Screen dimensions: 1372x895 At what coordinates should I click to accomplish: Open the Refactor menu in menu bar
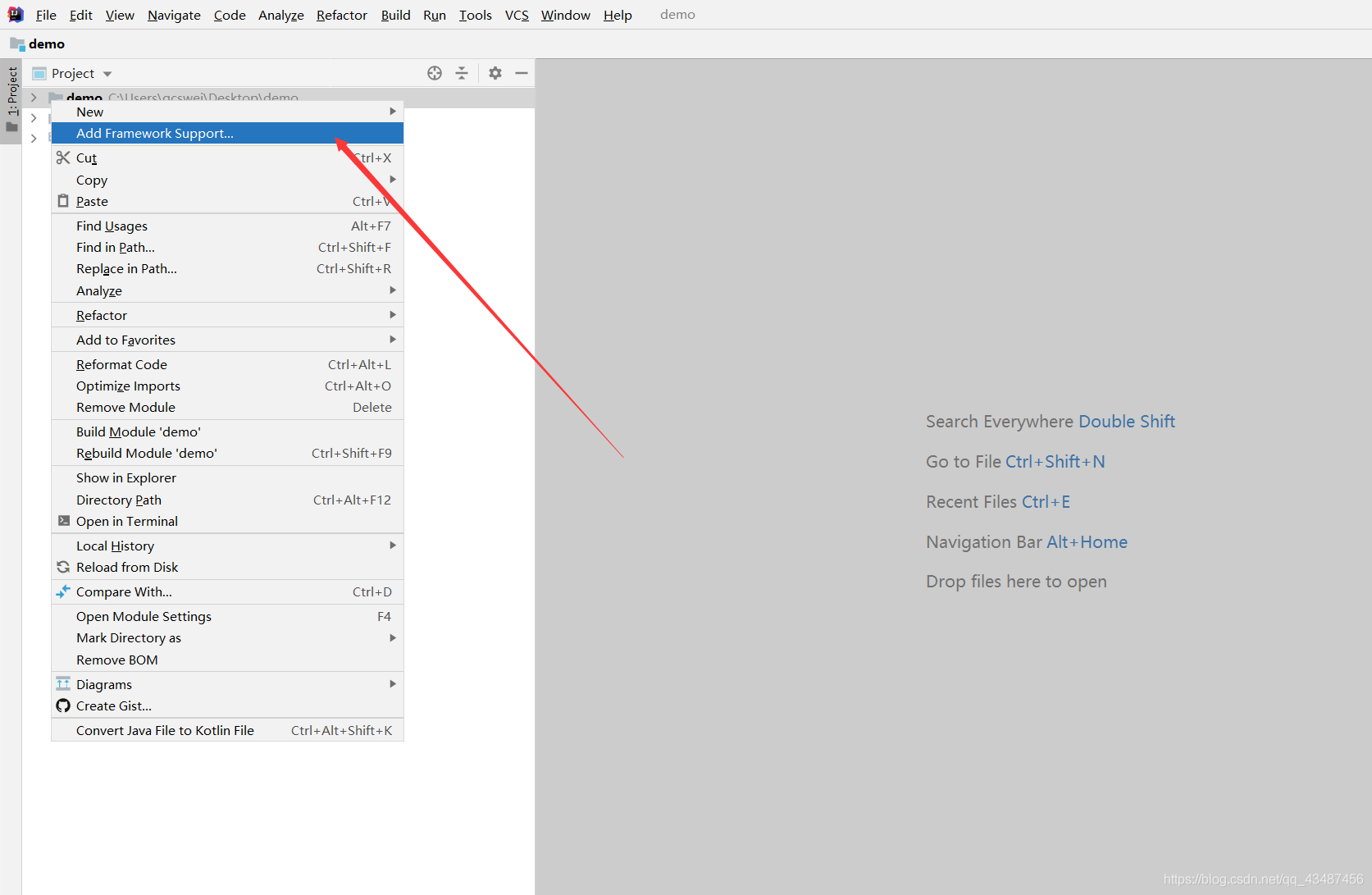[341, 15]
